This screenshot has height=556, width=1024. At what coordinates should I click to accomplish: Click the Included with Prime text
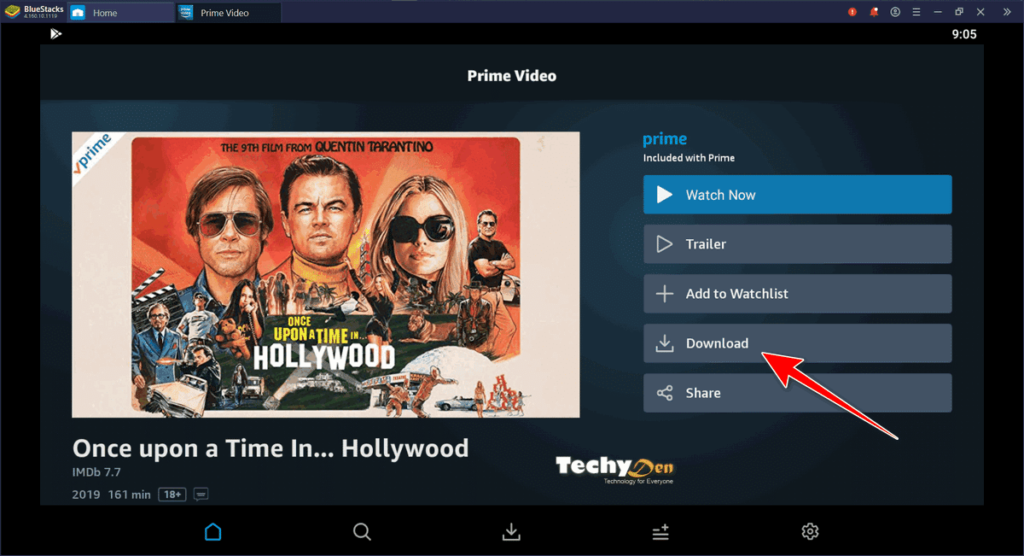coord(688,158)
